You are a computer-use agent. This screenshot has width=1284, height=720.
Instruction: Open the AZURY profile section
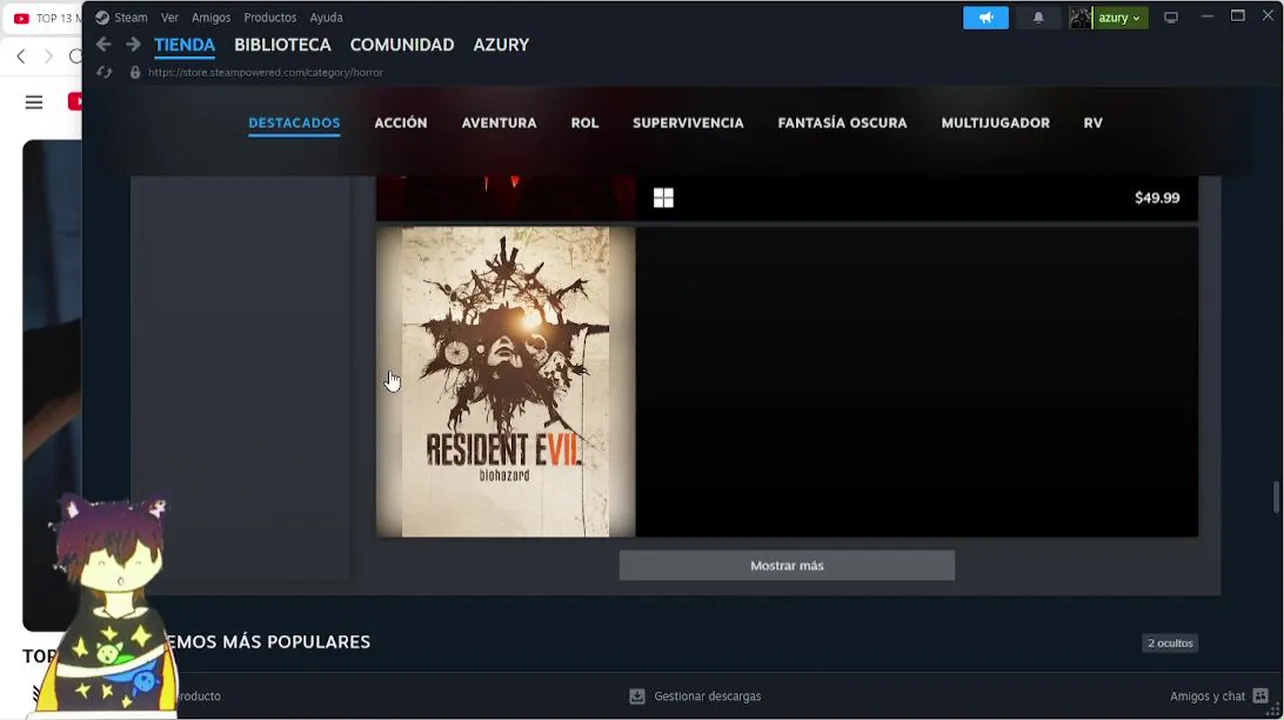(501, 45)
